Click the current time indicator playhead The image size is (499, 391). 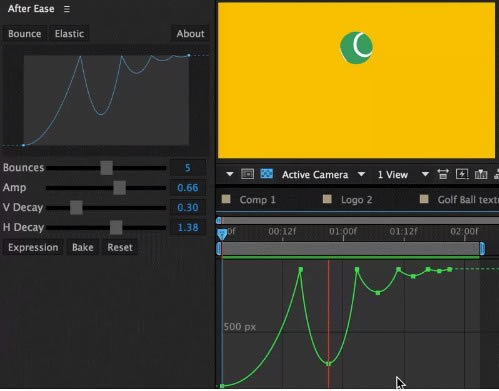(x=222, y=234)
